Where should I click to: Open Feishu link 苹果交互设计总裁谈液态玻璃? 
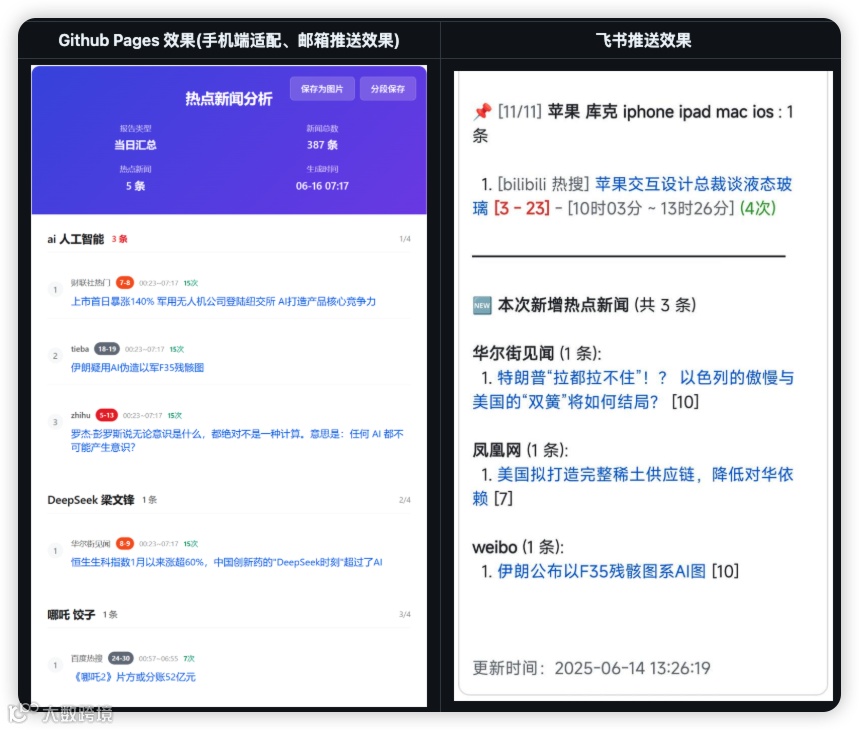pyautogui.click(x=632, y=196)
